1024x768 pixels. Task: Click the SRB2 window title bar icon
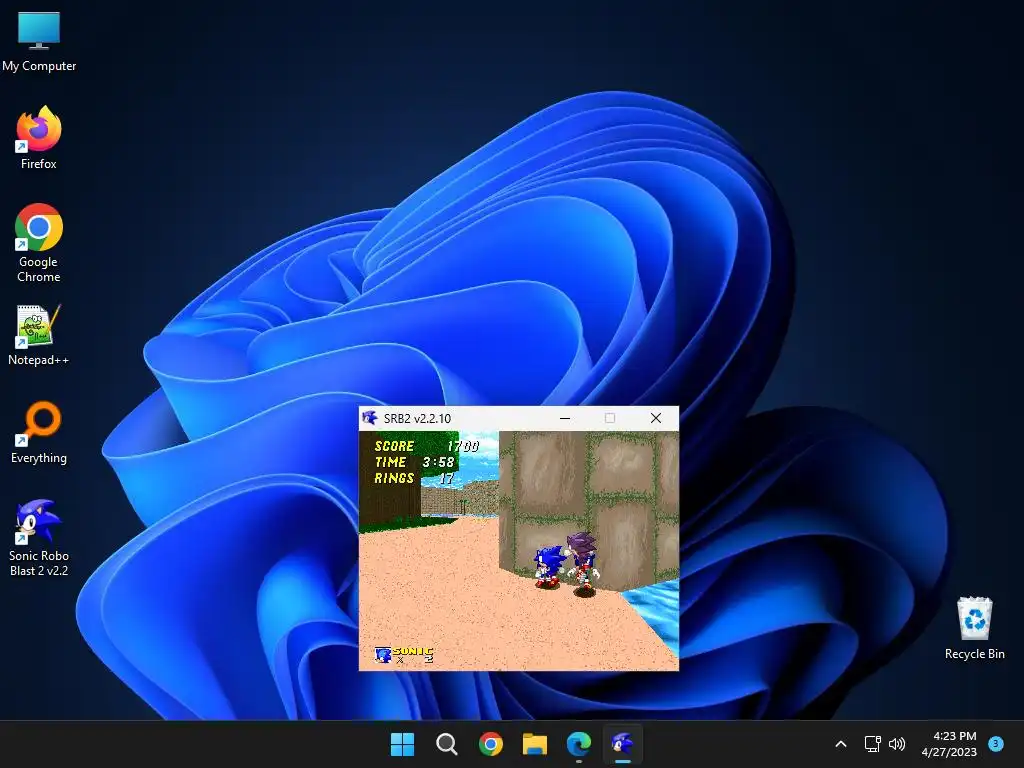point(370,418)
